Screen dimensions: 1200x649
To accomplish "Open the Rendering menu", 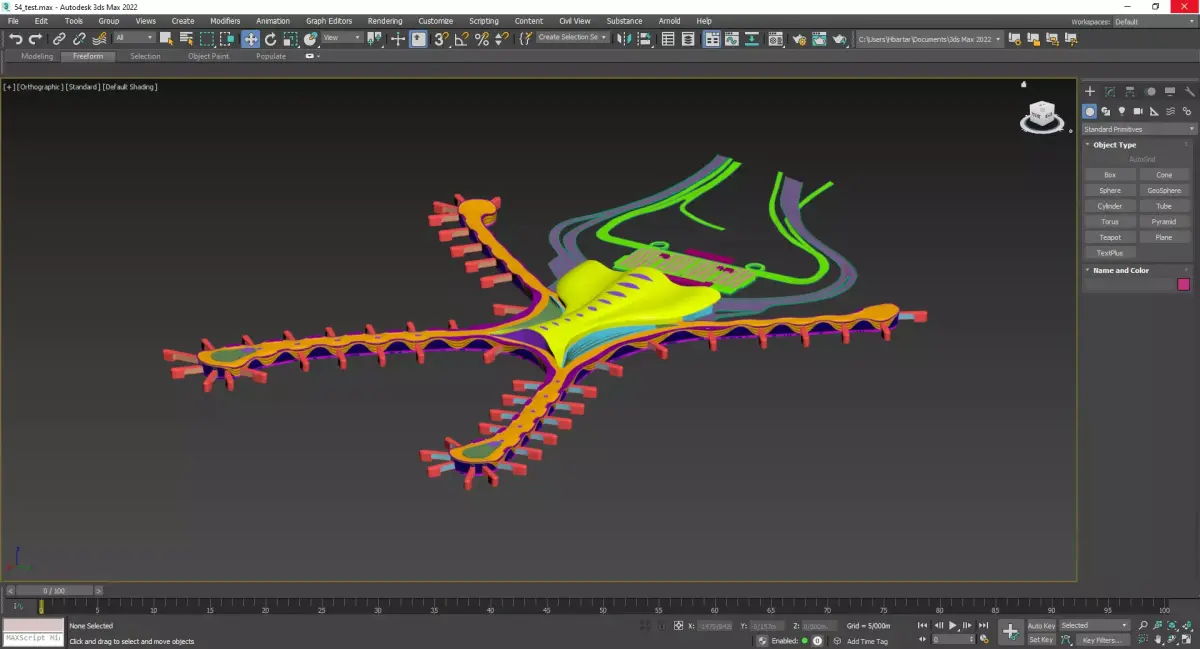I will click(385, 21).
